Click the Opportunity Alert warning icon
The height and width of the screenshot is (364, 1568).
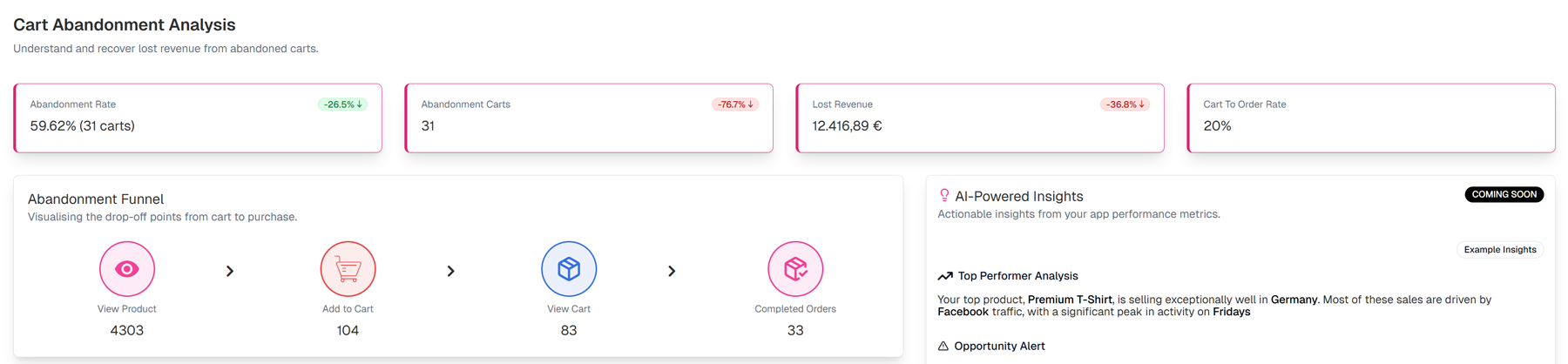pyautogui.click(x=943, y=346)
